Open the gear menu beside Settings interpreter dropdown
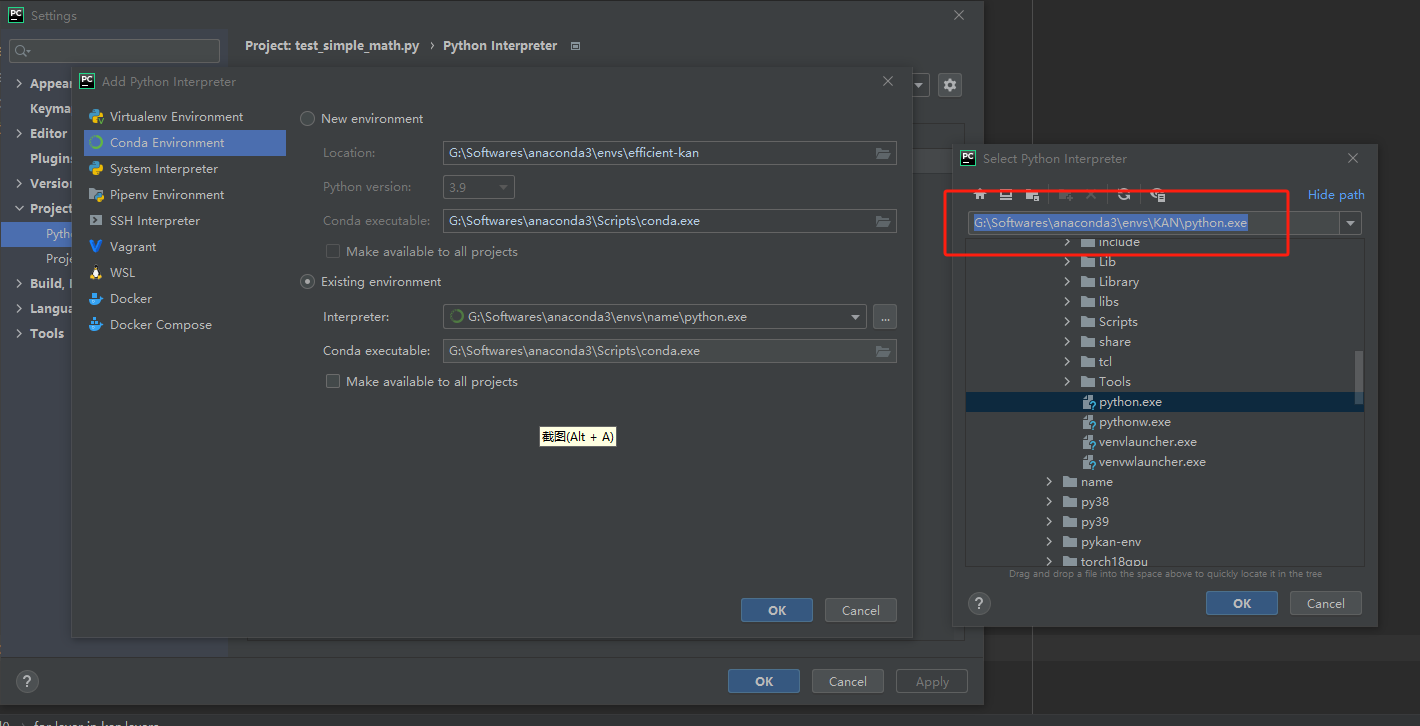The width and height of the screenshot is (1420, 726). [x=950, y=85]
